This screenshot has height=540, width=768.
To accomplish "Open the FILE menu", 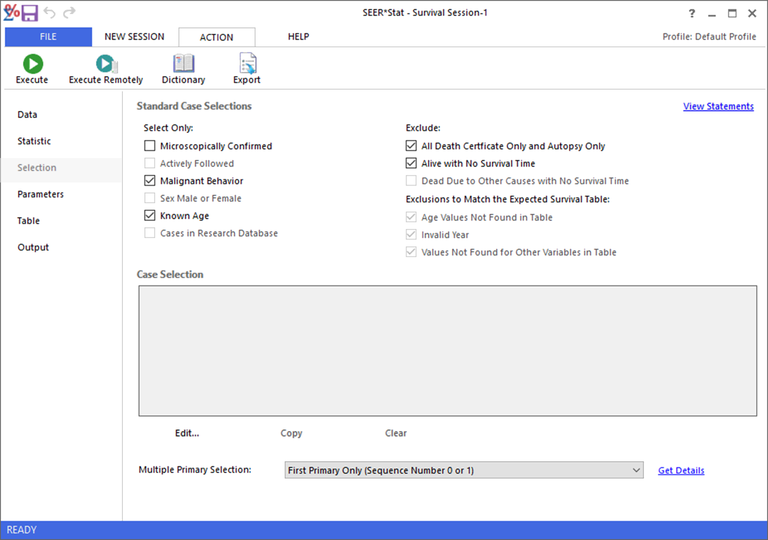I will point(48,37).
